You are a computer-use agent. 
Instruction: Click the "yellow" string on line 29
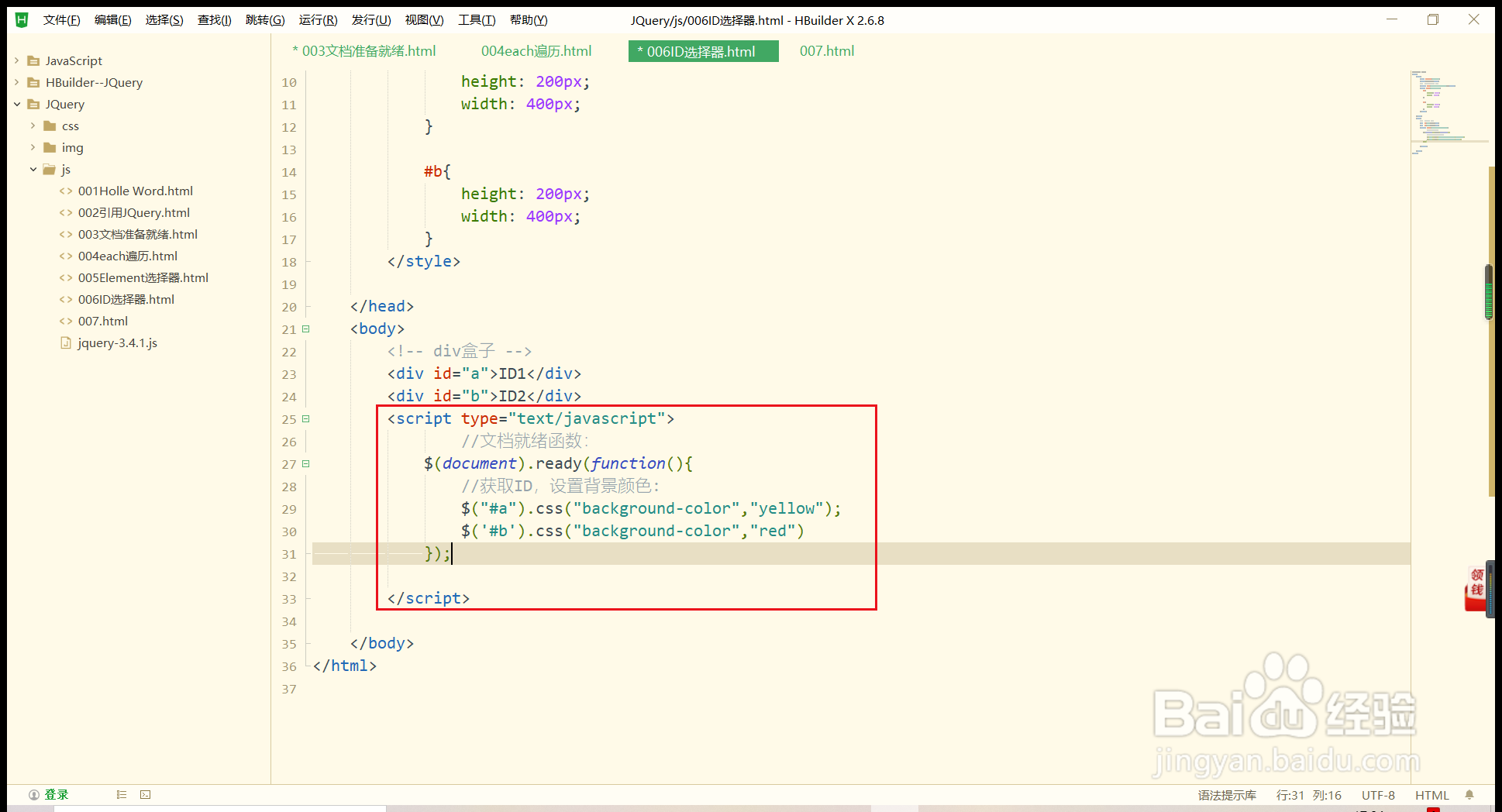click(787, 509)
